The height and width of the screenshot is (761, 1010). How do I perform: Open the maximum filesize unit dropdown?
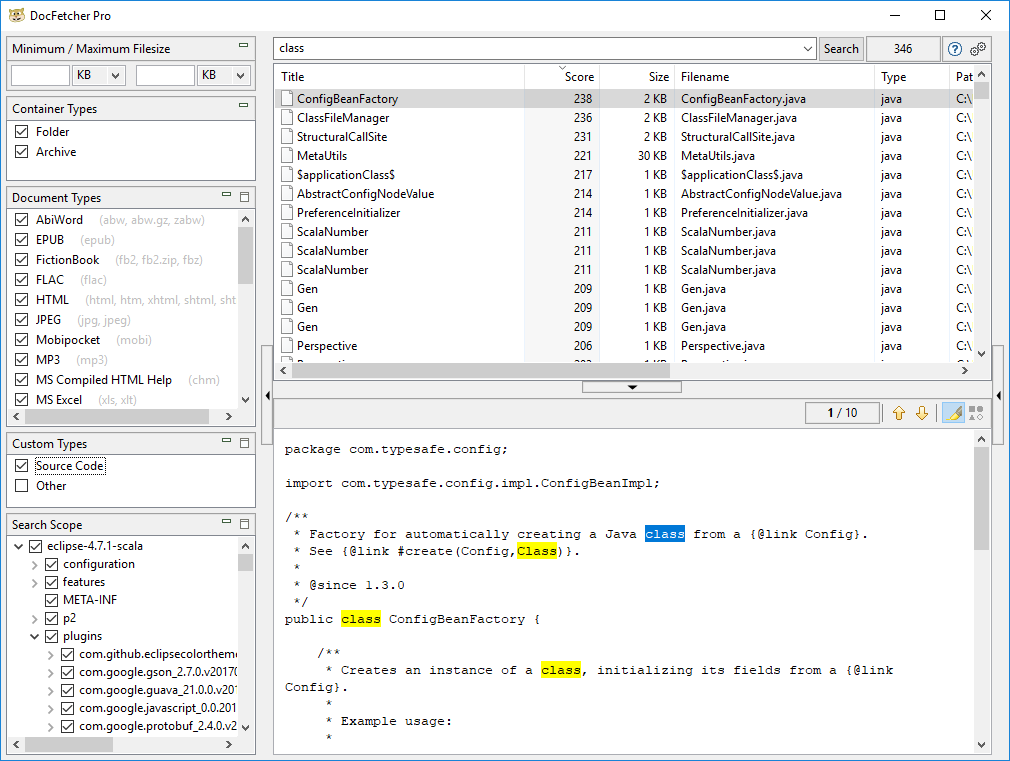coord(240,75)
